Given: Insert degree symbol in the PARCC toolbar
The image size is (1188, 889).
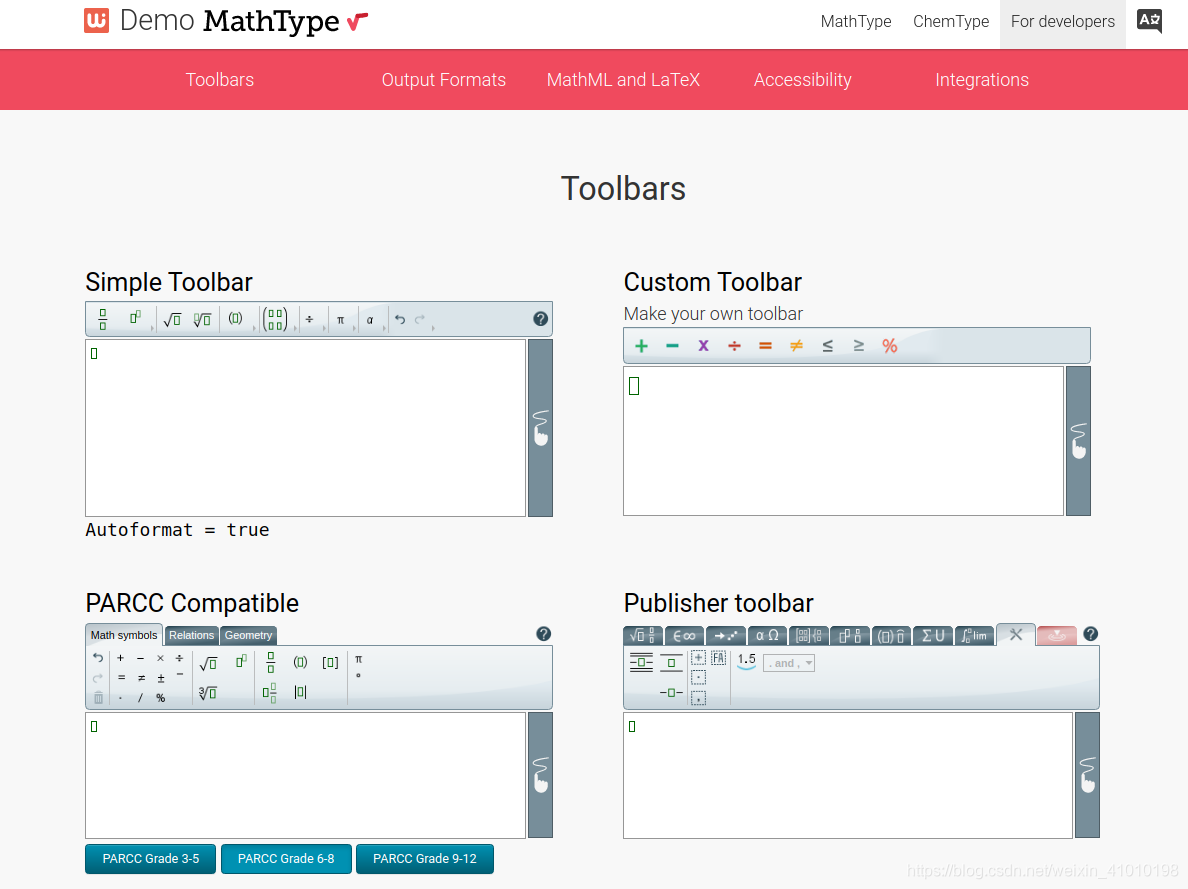Looking at the screenshot, I should 358,676.
